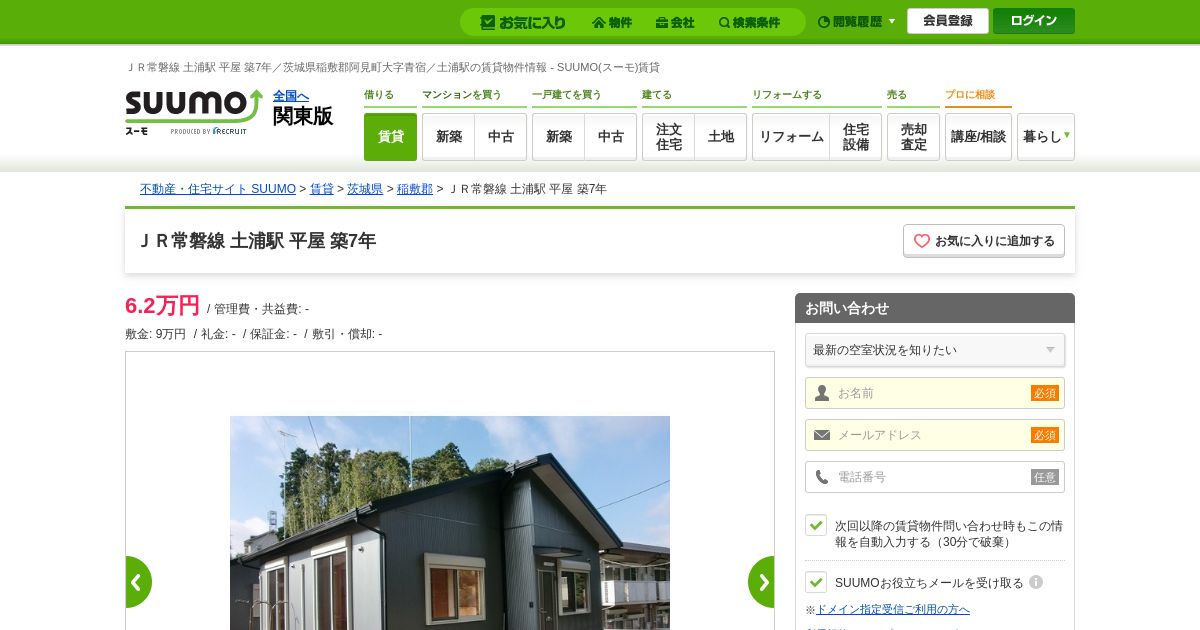This screenshot has height=630, width=1200.
Task: Select 中古 under 一戸建てを買う
Action: tap(611, 137)
